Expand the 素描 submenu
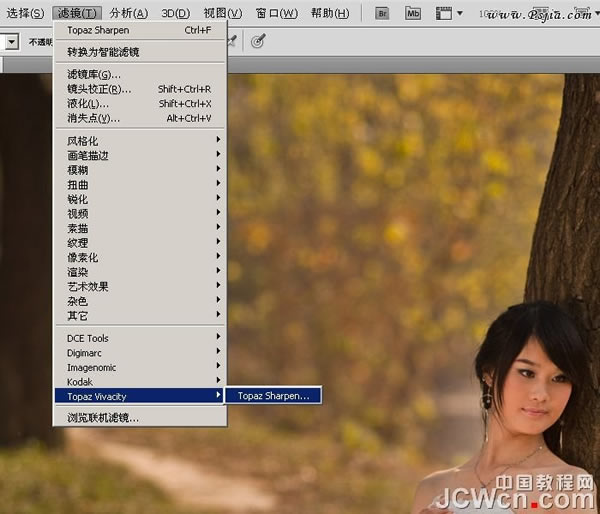Viewport: 600px width, 514px height. coord(139,228)
